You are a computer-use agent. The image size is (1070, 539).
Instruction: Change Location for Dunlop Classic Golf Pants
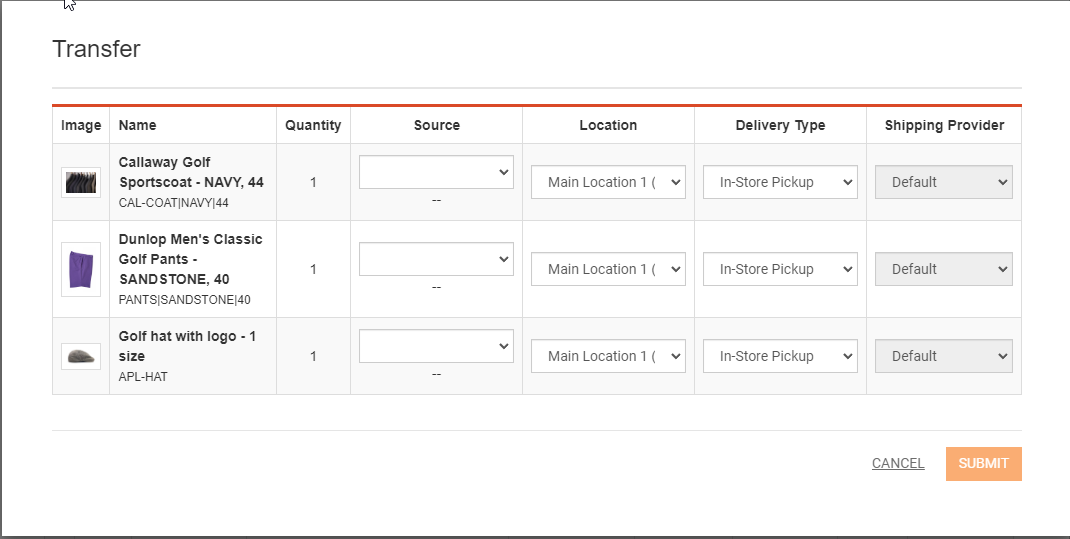click(608, 269)
